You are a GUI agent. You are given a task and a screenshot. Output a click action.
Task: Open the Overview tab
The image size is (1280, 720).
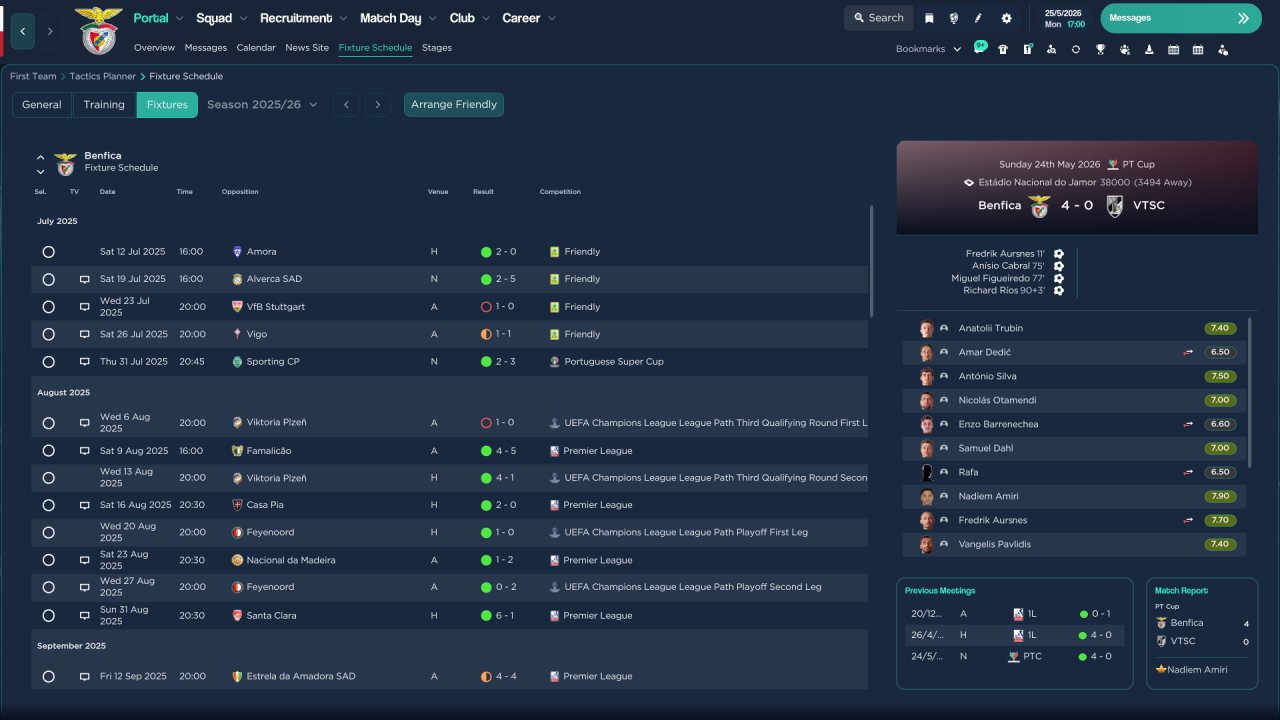pyautogui.click(x=154, y=48)
